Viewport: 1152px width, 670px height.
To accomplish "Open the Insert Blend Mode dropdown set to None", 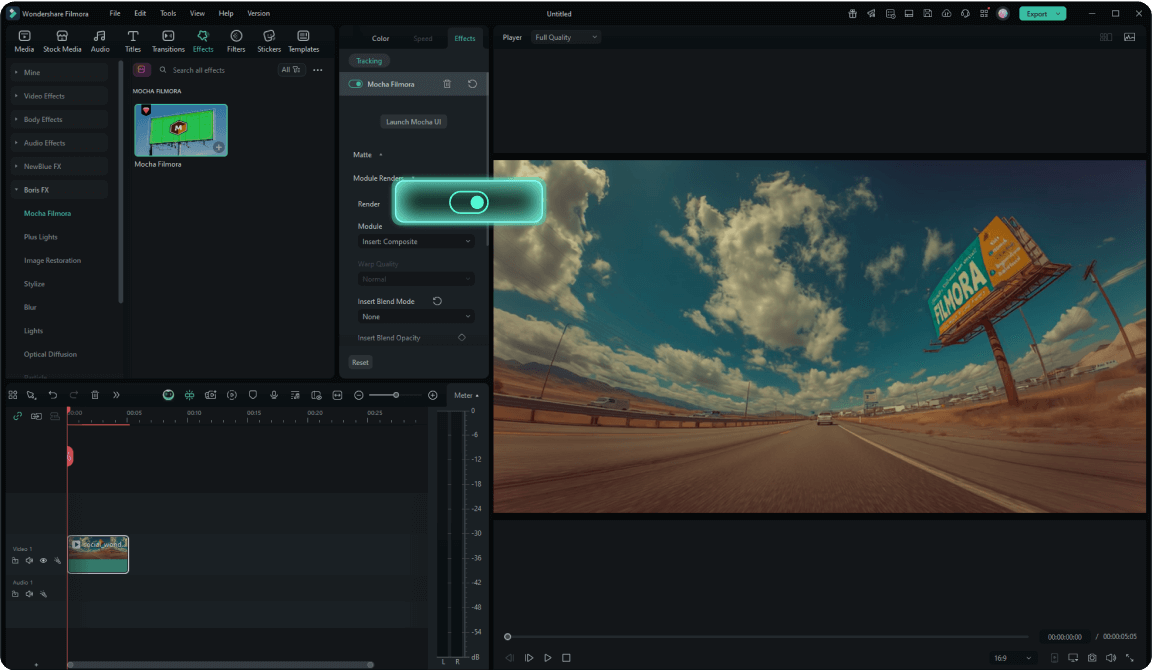I will point(416,317).
